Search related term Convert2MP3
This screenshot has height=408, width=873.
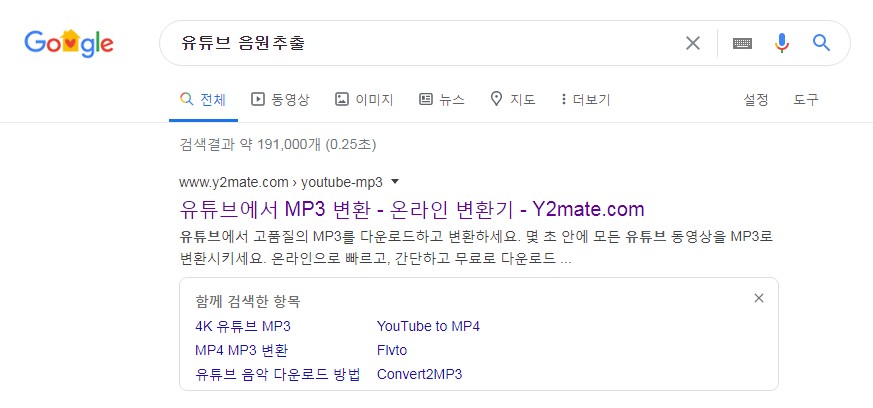coord(419,374)
